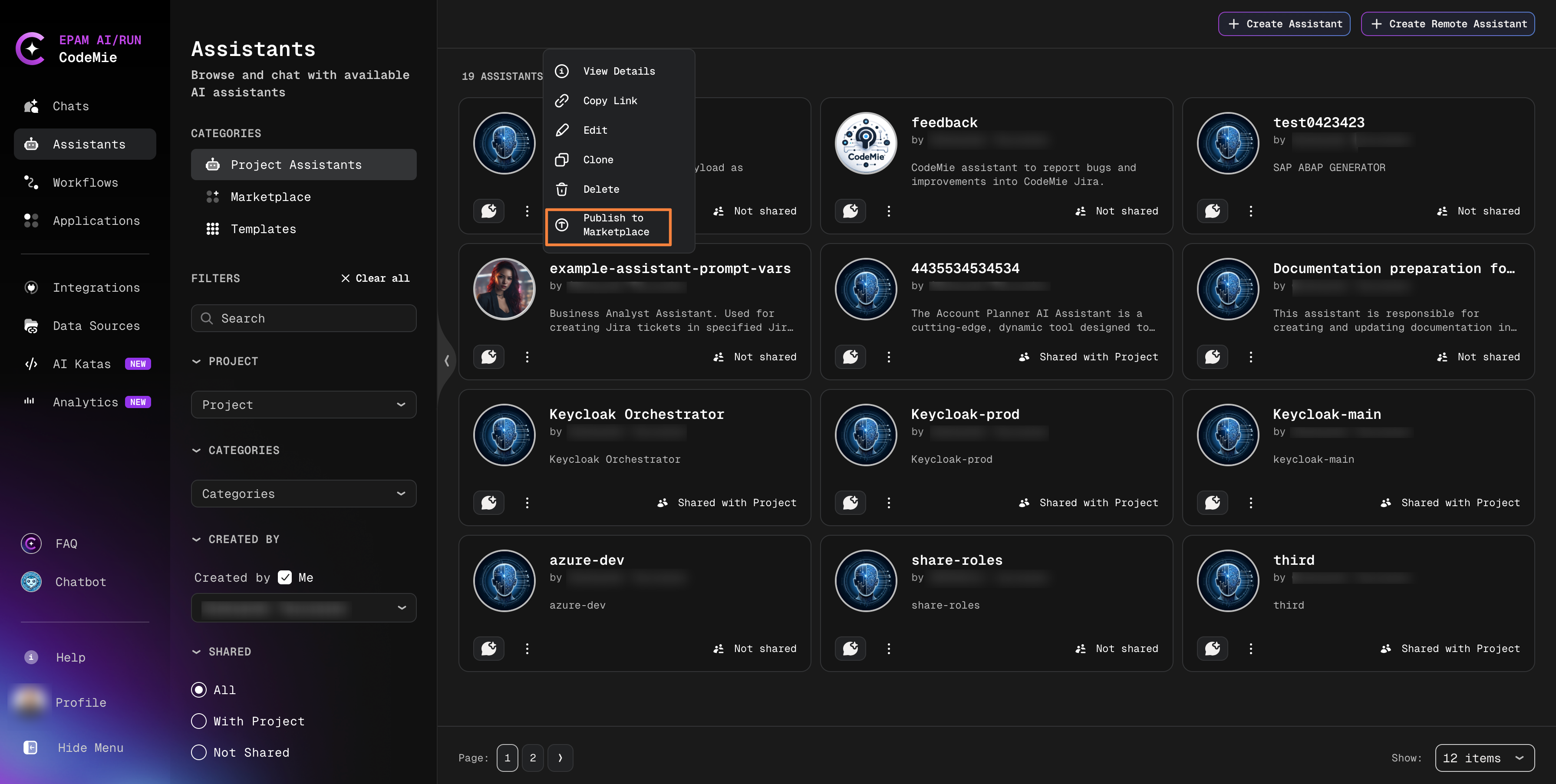The width and height of the screenshot is (1556, 784).
Task: Open three-dot menu on test0423423 card
Action: [x=1250, y=211]
